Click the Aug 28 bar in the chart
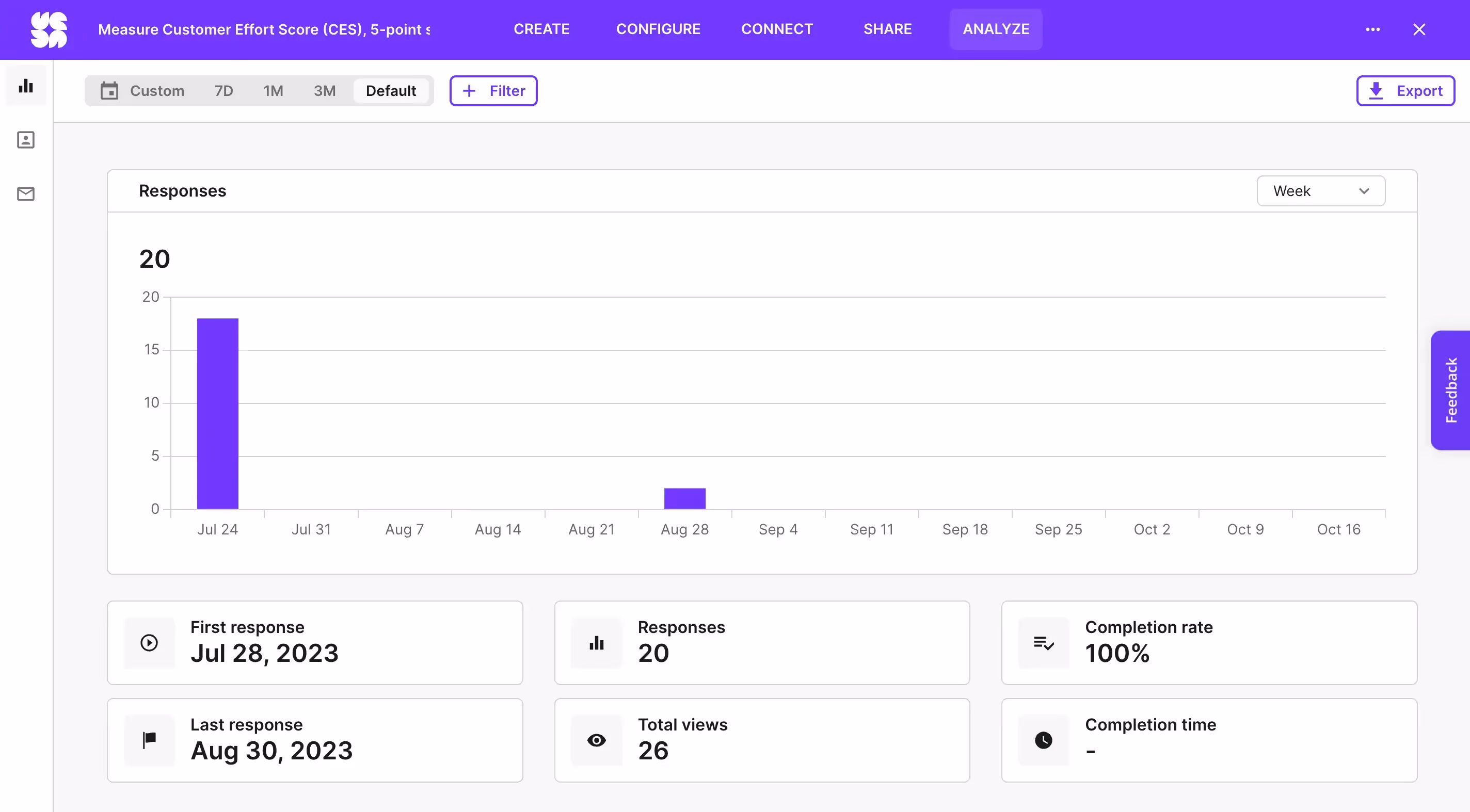This screenshot has width=1470, height=812. [x=685, y=498]
